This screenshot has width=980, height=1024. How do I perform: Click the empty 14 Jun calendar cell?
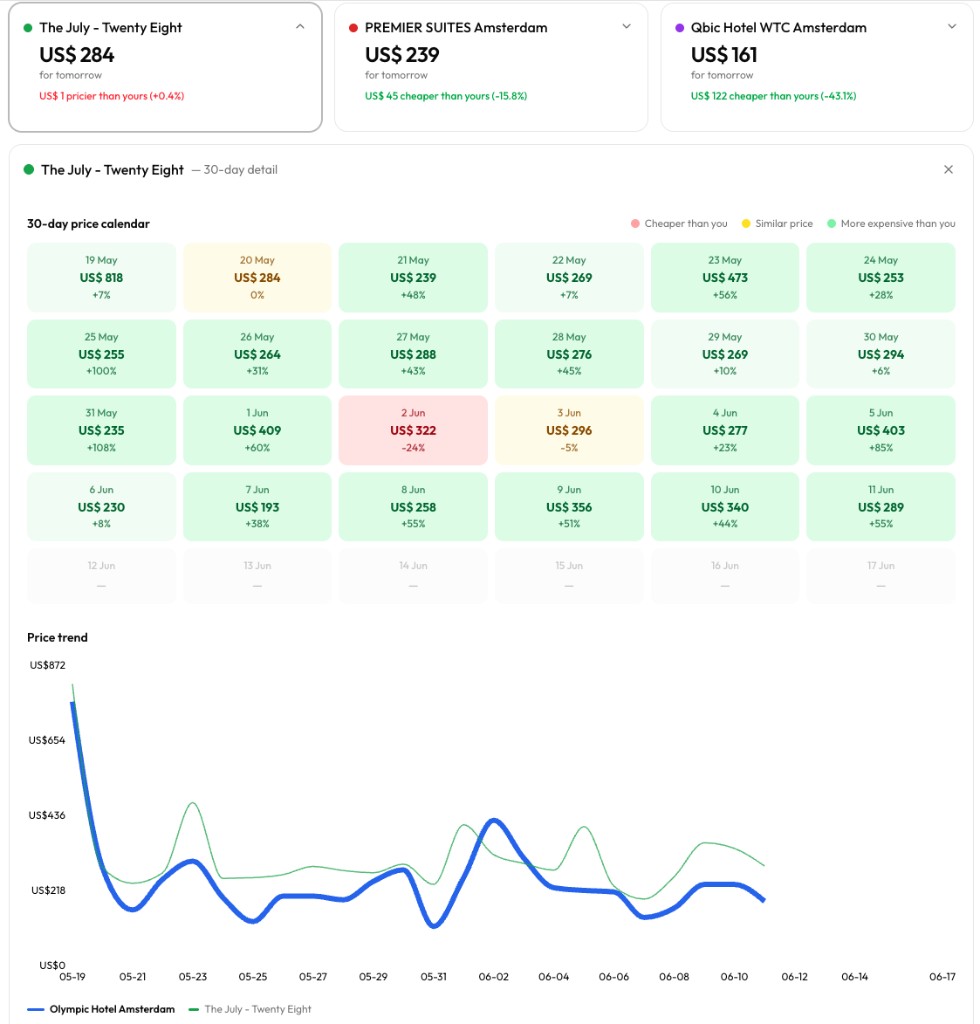point(413,575)
